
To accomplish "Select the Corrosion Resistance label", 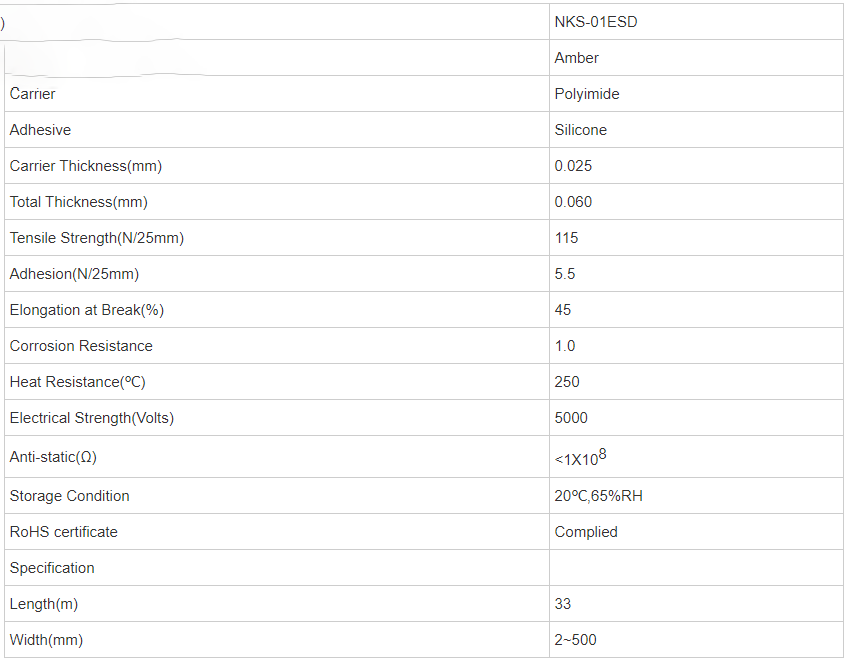I will [81, 346].
